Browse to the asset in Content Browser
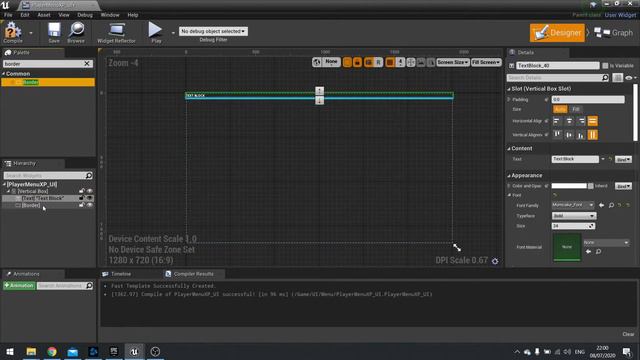This screenshot has height=360, width=640. coord(76,33)
